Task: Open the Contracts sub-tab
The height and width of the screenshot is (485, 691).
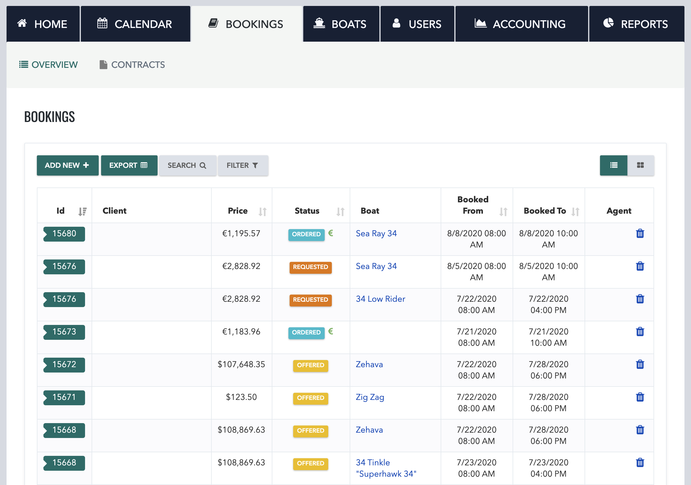Action: click(x=132, y=65)
